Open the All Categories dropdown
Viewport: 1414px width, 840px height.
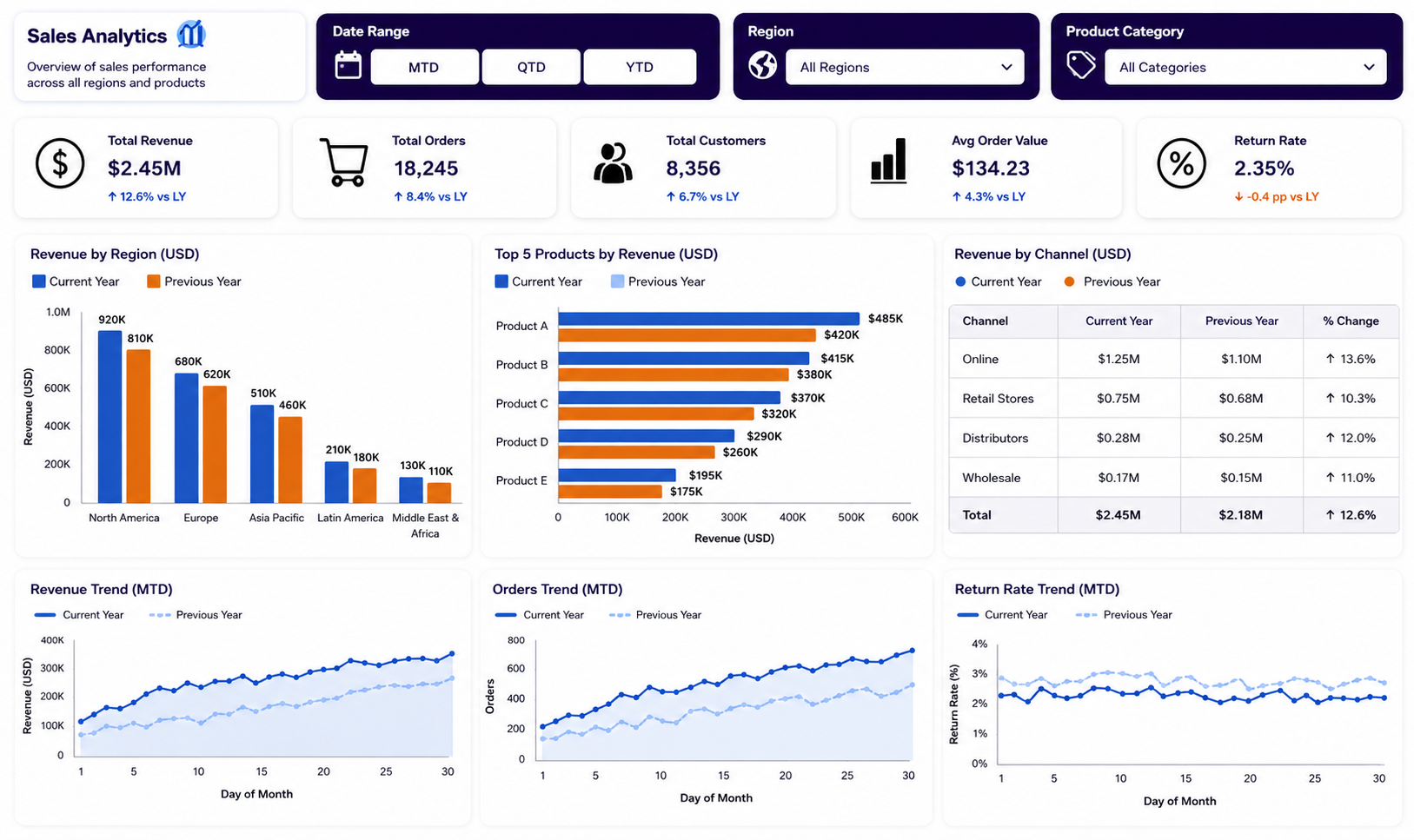tap(1245, 67)
